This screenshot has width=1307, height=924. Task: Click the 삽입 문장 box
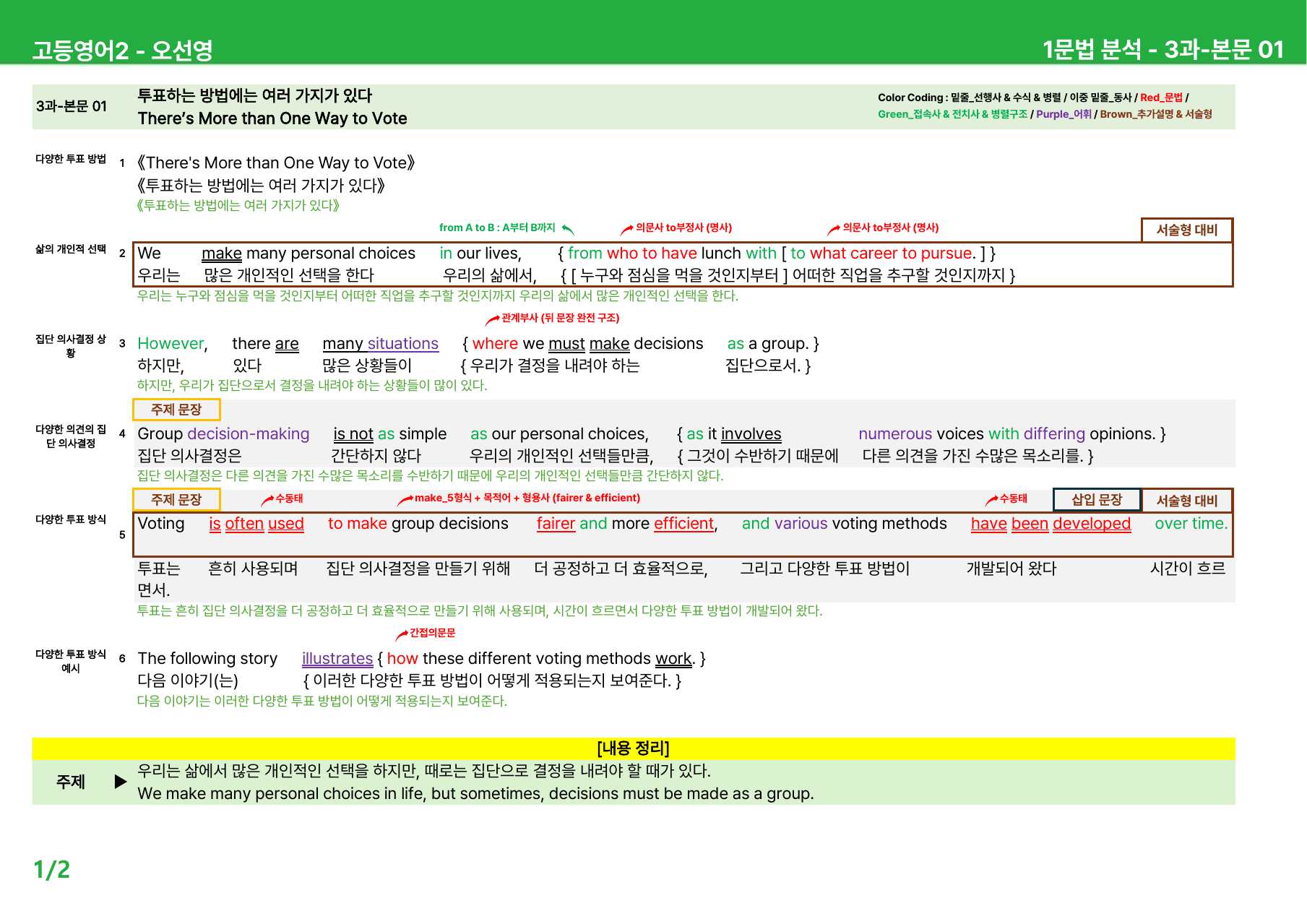(1097, 500)
